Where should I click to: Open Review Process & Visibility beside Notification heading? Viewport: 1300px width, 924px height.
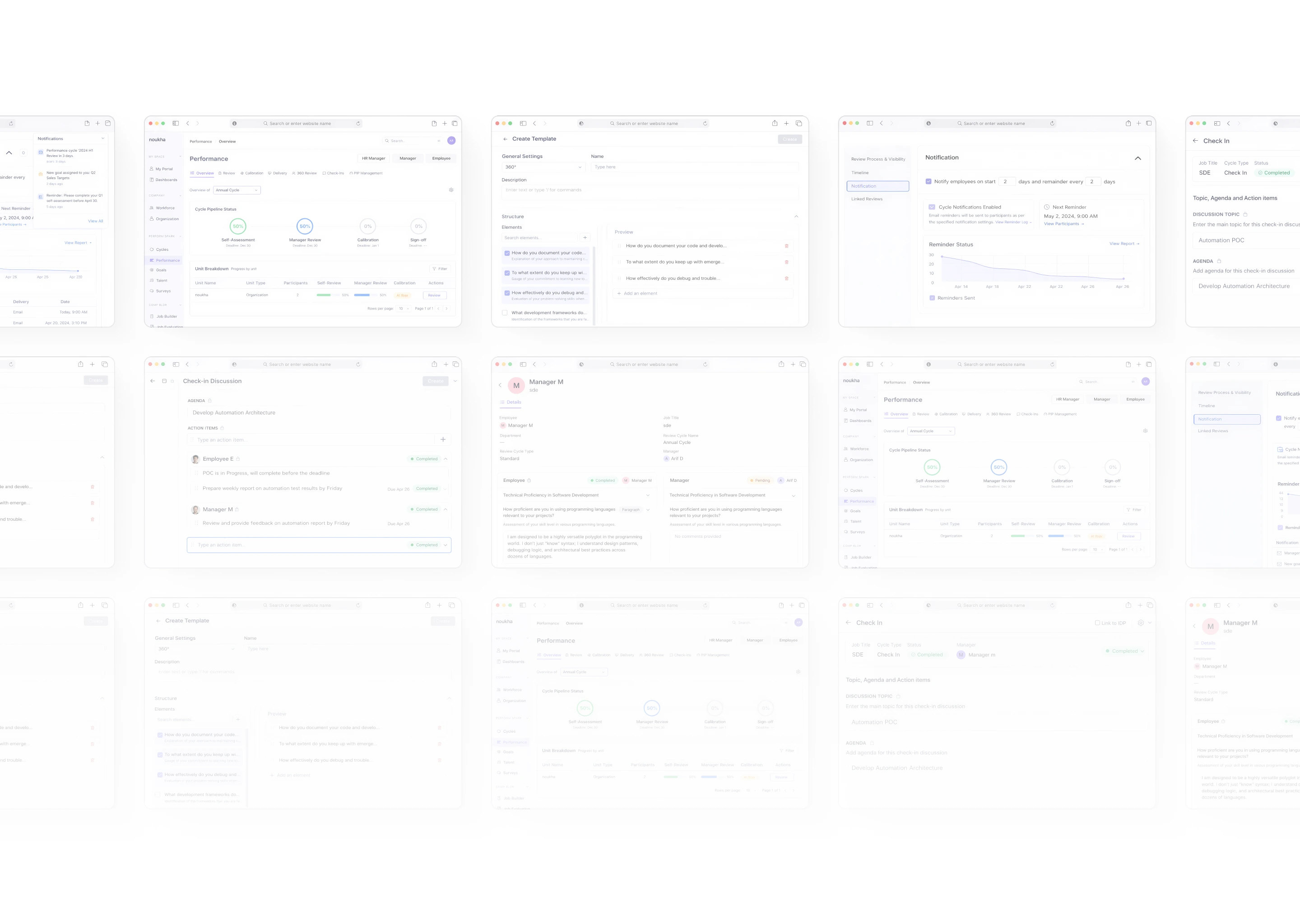[877, 159]
